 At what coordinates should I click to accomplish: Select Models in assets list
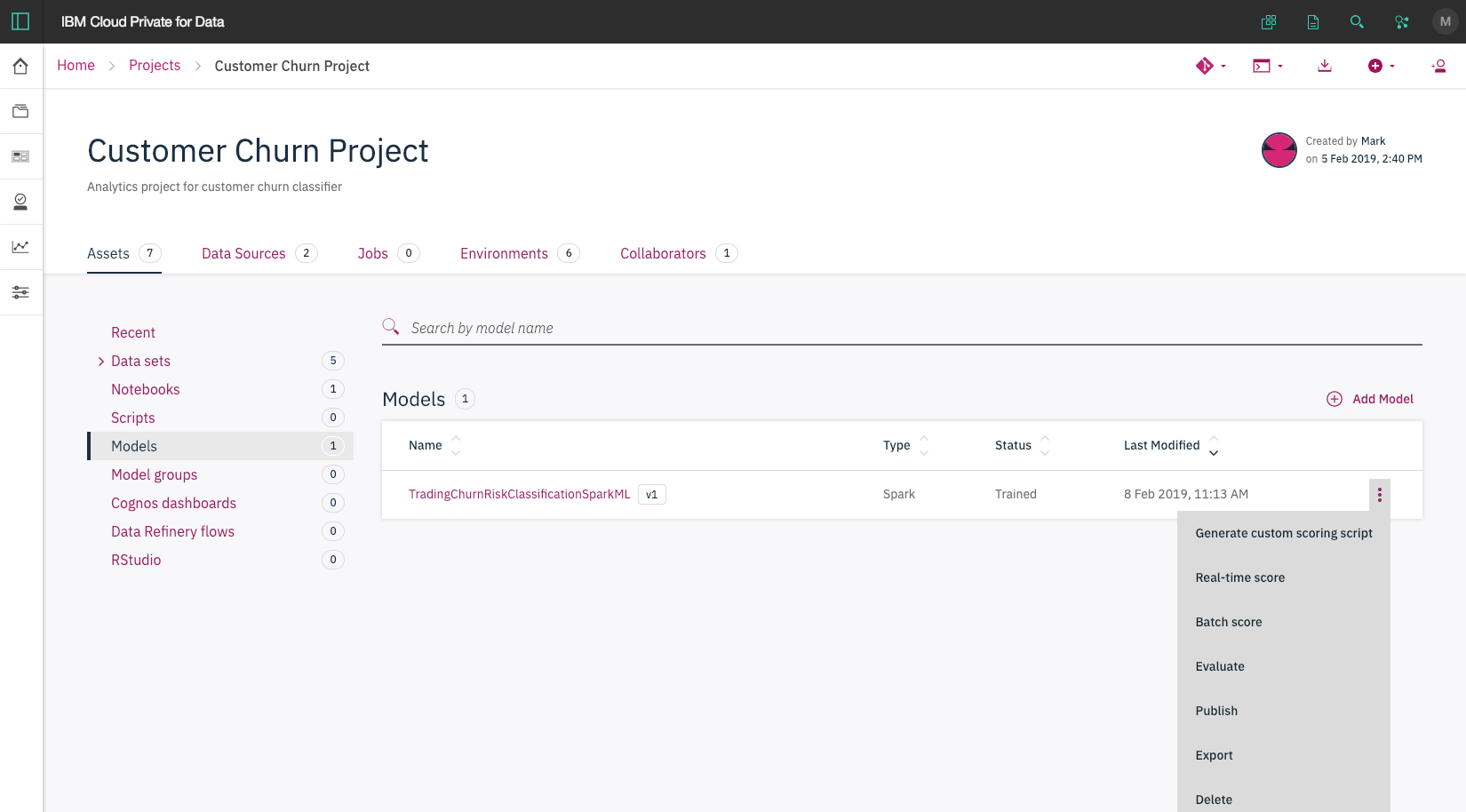[x=220, y=446]
